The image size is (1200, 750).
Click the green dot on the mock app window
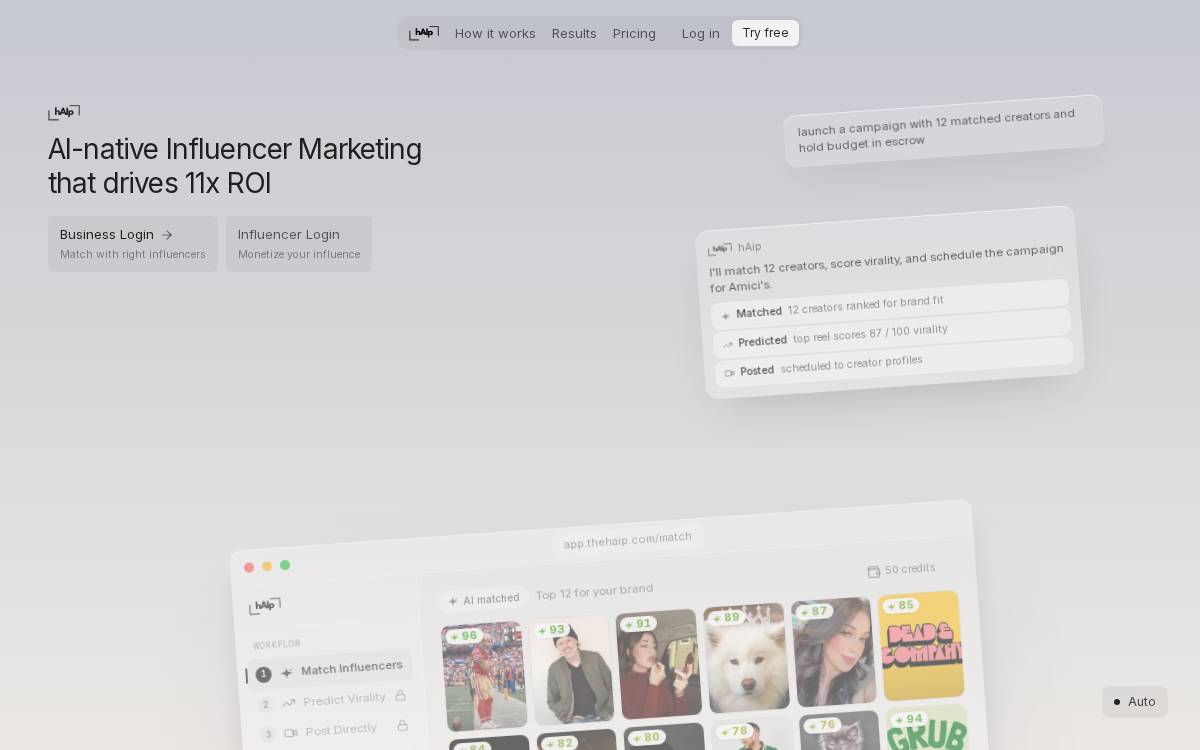coord(285,565)
